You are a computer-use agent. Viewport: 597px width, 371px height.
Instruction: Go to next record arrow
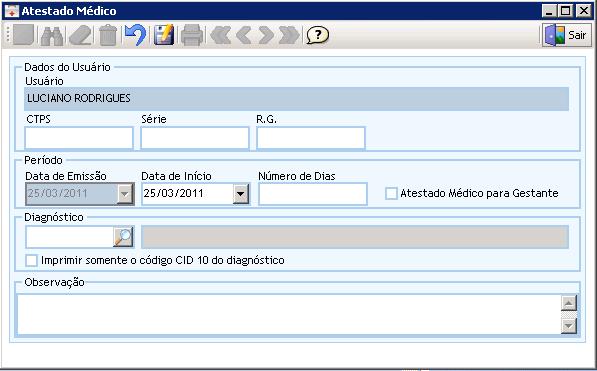click(266, 35)
